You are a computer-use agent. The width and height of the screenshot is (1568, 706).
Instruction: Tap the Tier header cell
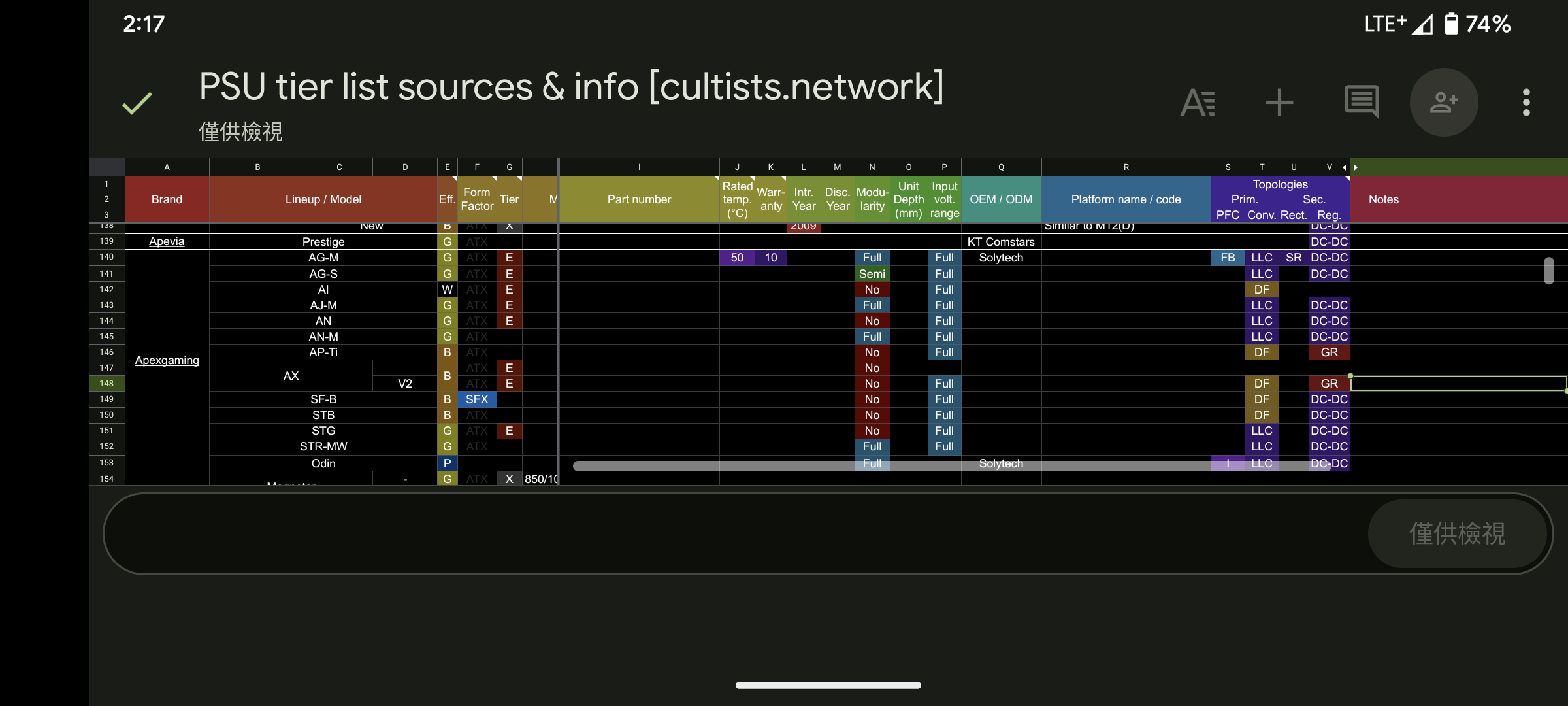509,199
